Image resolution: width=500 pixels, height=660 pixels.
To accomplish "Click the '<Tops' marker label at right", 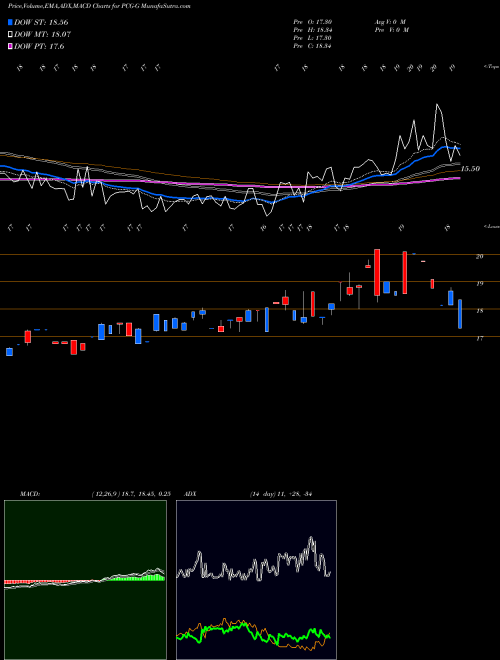I will (491, 67).
